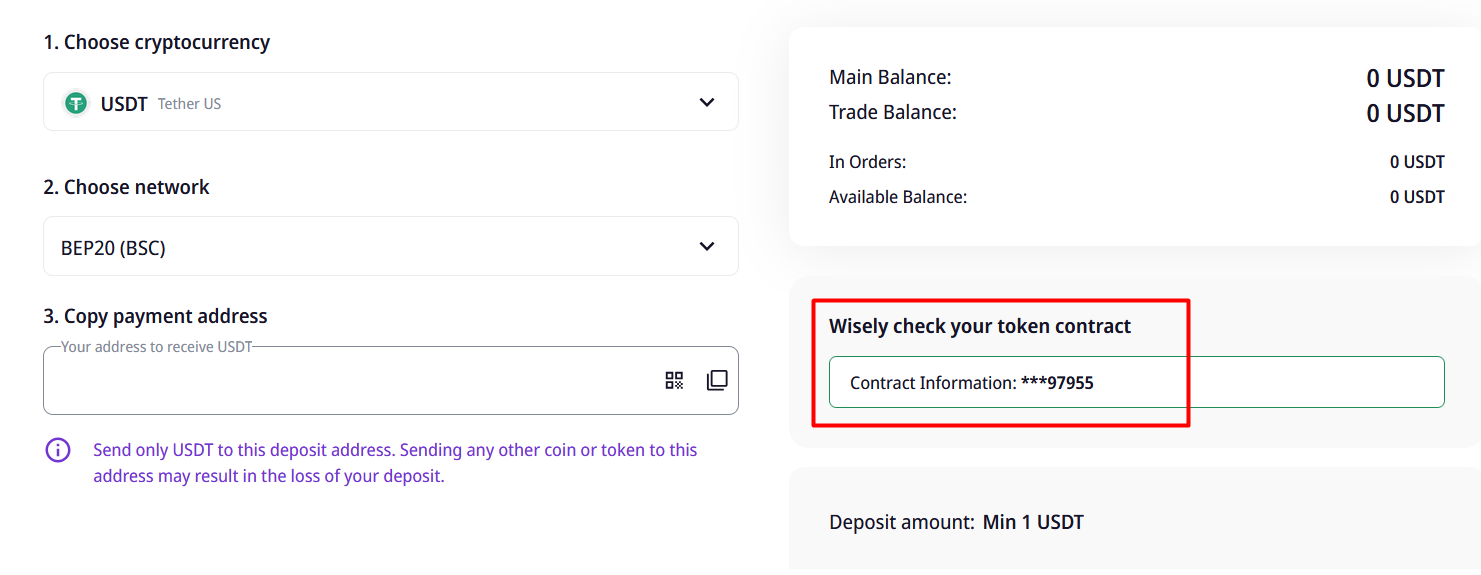Click the green Tether USDT logo
Image resolution: width=1481 pixels, height=575 pixels.
76,103
